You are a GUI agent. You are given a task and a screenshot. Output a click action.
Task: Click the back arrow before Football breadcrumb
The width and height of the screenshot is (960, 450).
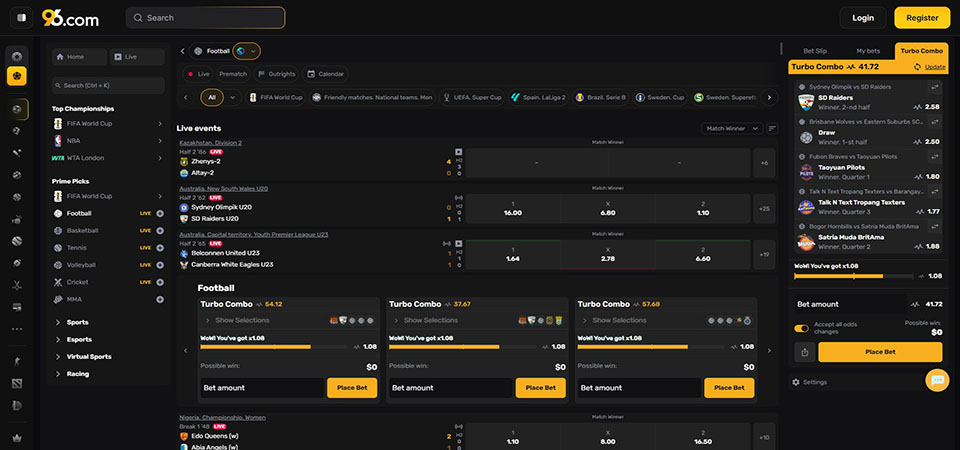coord(182,51)
